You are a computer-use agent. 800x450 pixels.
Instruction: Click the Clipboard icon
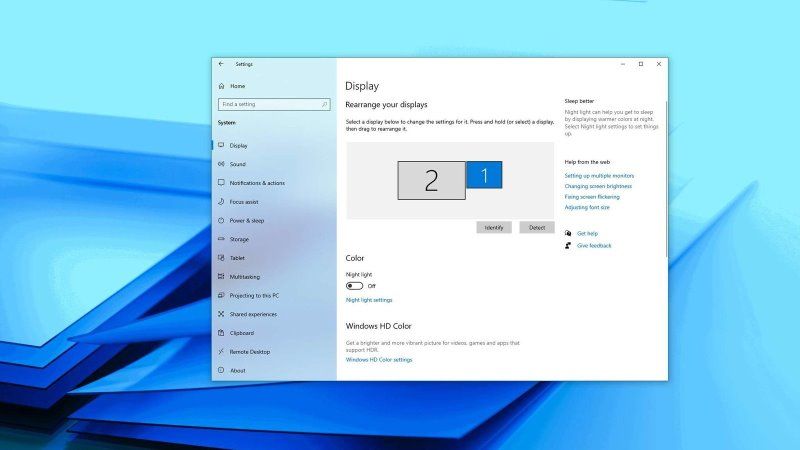tap(221, 333)
